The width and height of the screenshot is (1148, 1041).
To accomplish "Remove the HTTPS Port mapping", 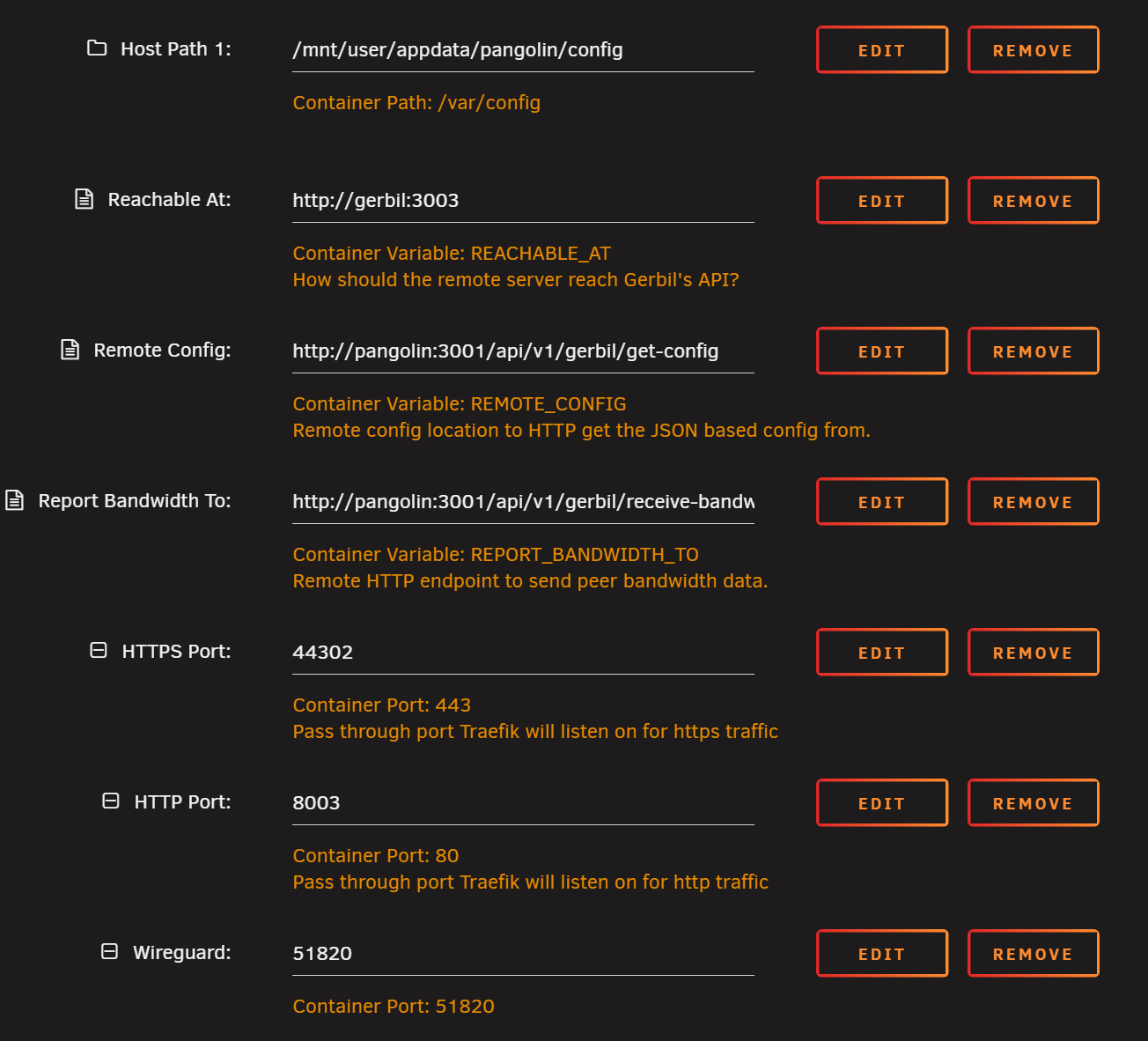I will [x=1033, y=653].
